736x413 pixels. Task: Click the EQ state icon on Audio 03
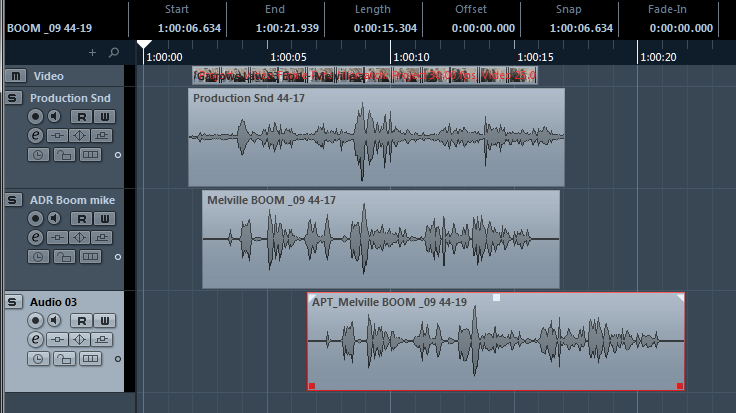click(x=81, y=339)
